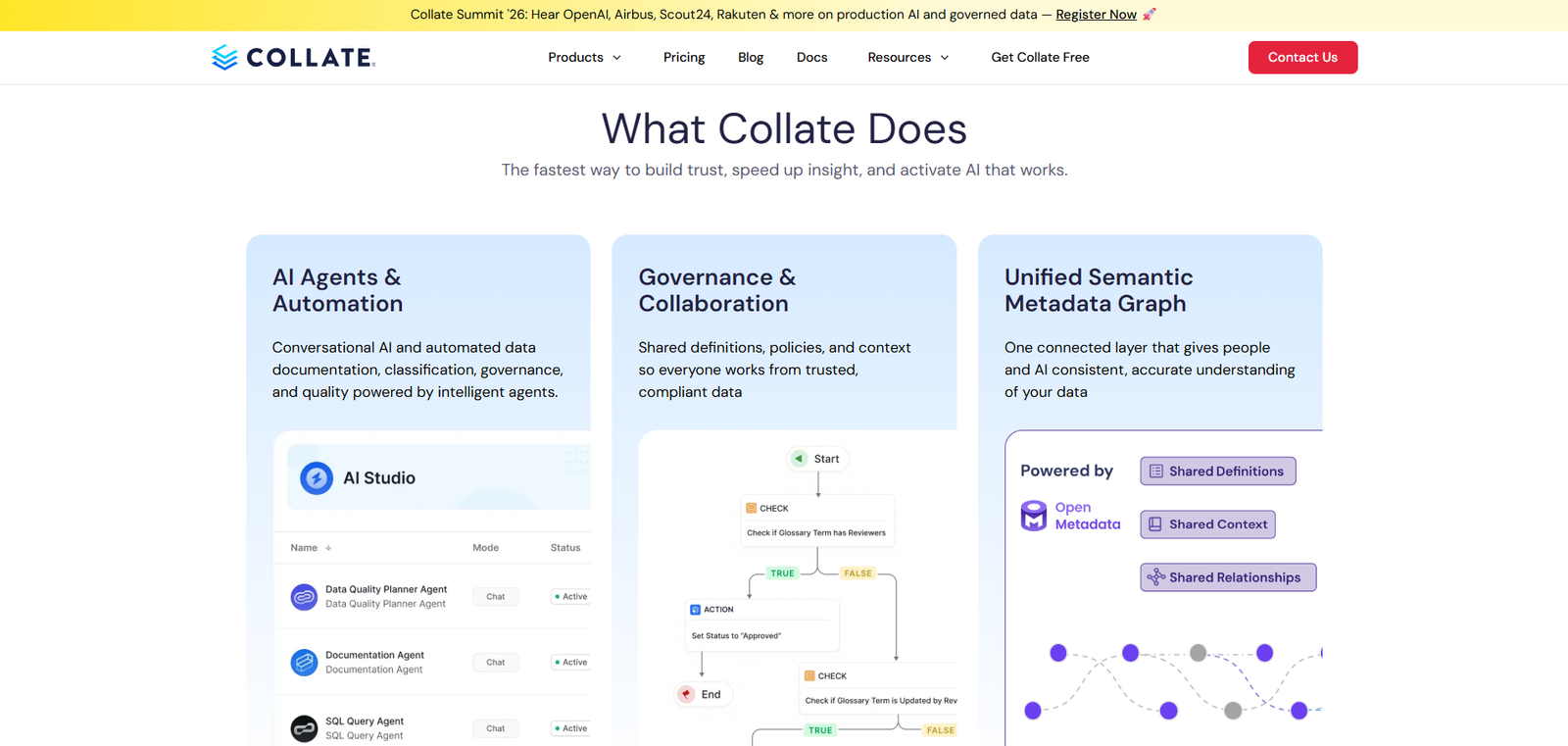The image size is (1568, 746).
Task: Click Active status of Data Quality Planner Agent
Action: coord(571,597)
